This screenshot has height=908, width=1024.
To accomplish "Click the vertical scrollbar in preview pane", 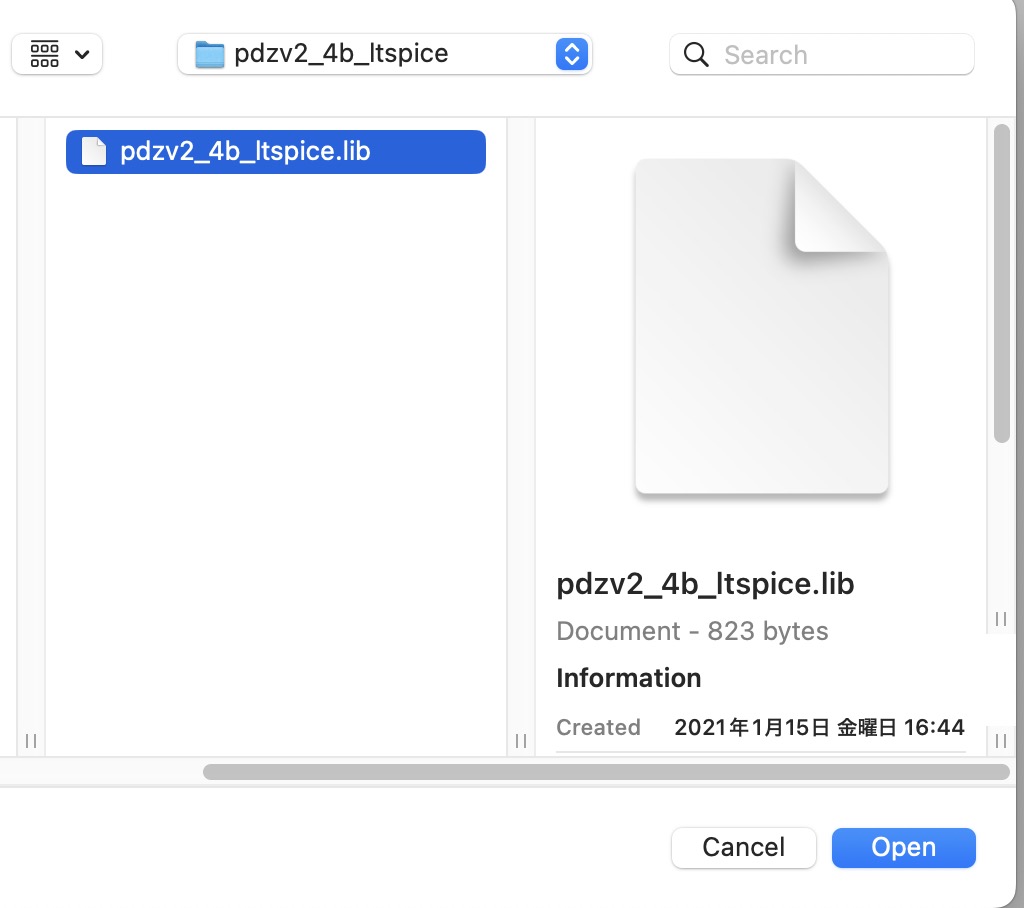I will [x=1001, y=283].
